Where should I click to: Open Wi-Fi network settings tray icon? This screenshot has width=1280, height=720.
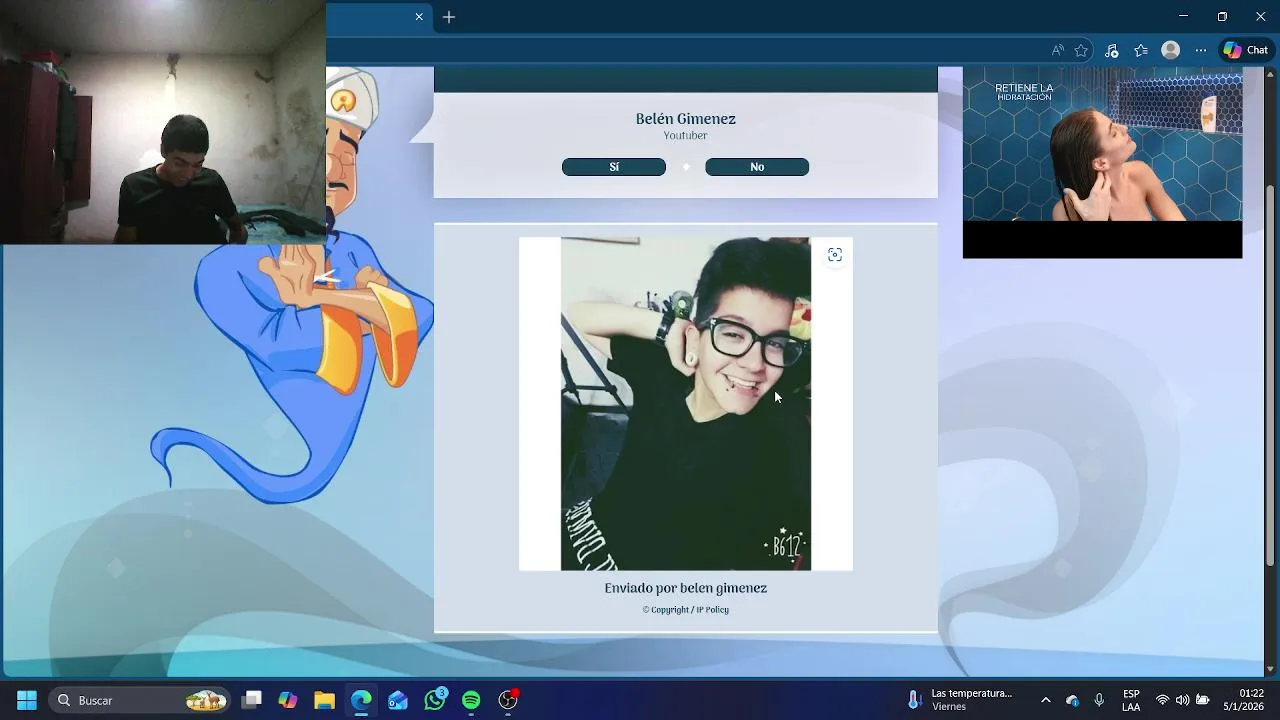1162,700
